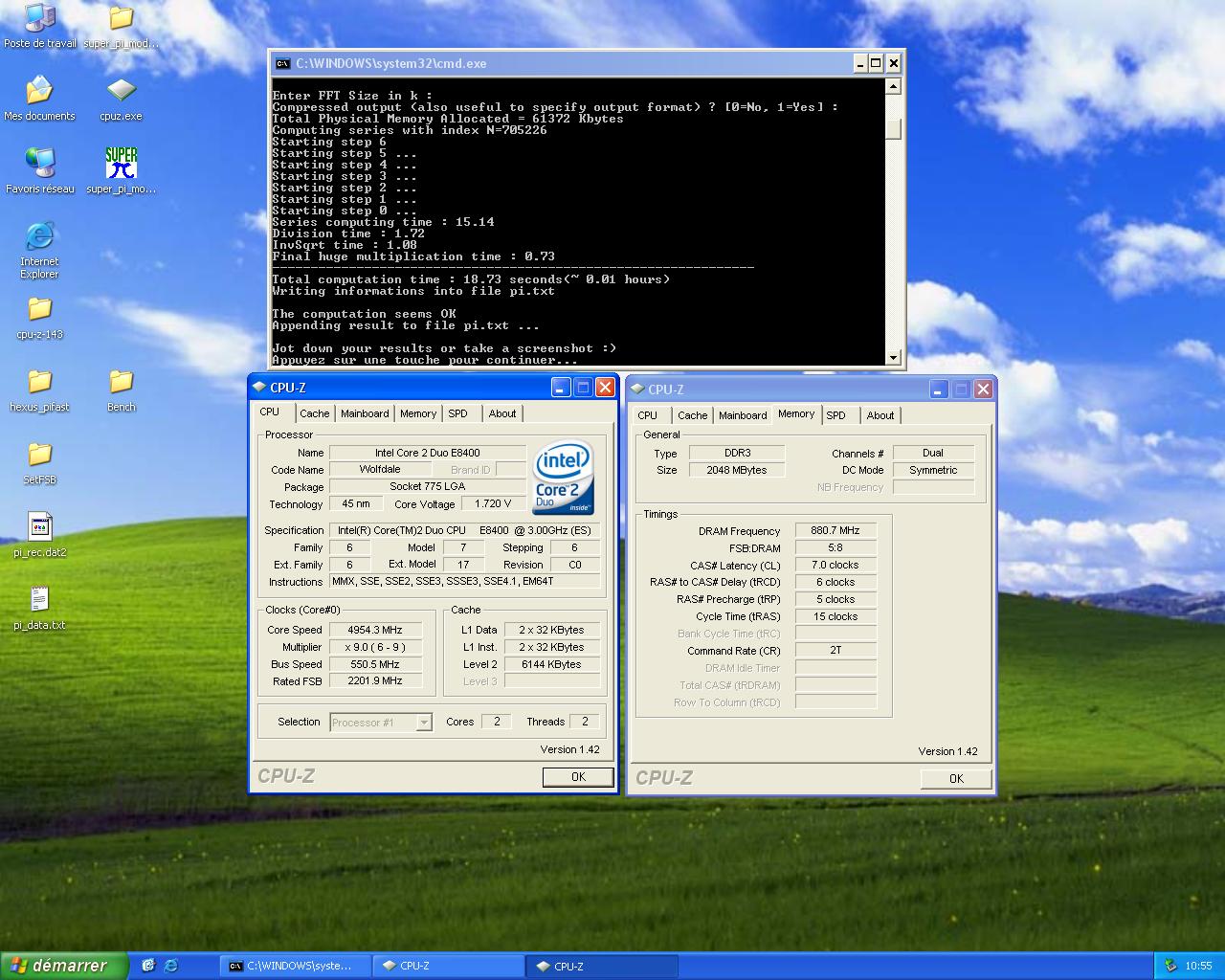Click the memory Size 2048 MBytes value

pos(737,470)
